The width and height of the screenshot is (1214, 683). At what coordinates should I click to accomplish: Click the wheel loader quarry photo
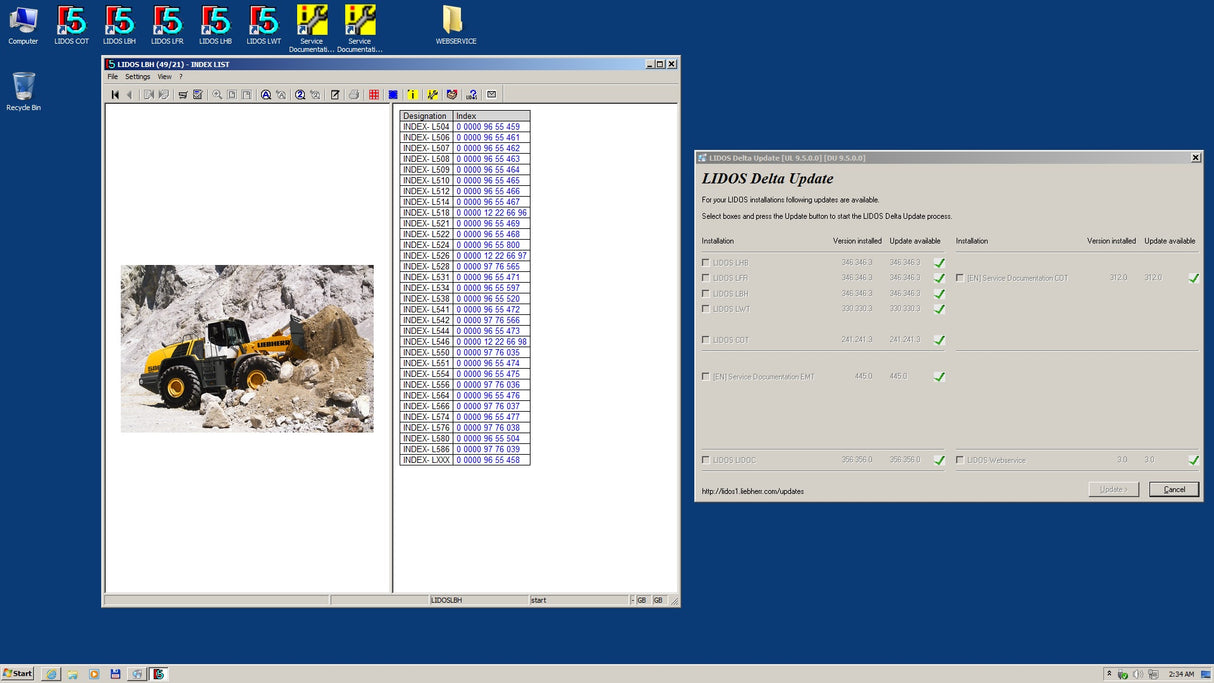pyautogui.click(x=247, y=348)
